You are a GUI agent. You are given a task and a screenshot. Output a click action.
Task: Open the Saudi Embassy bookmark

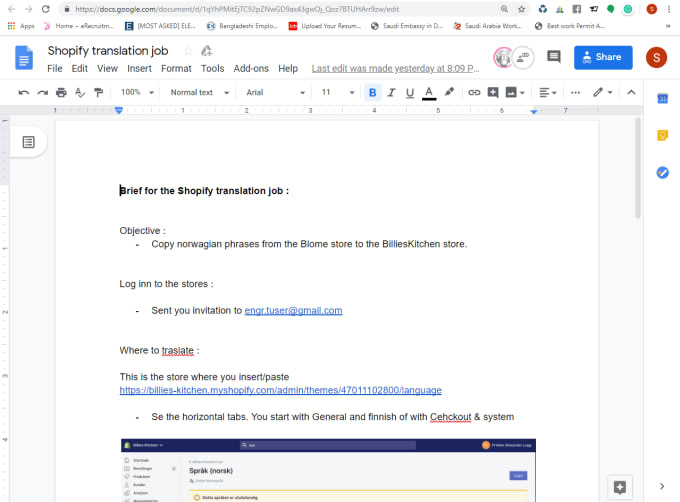[407, 26]
